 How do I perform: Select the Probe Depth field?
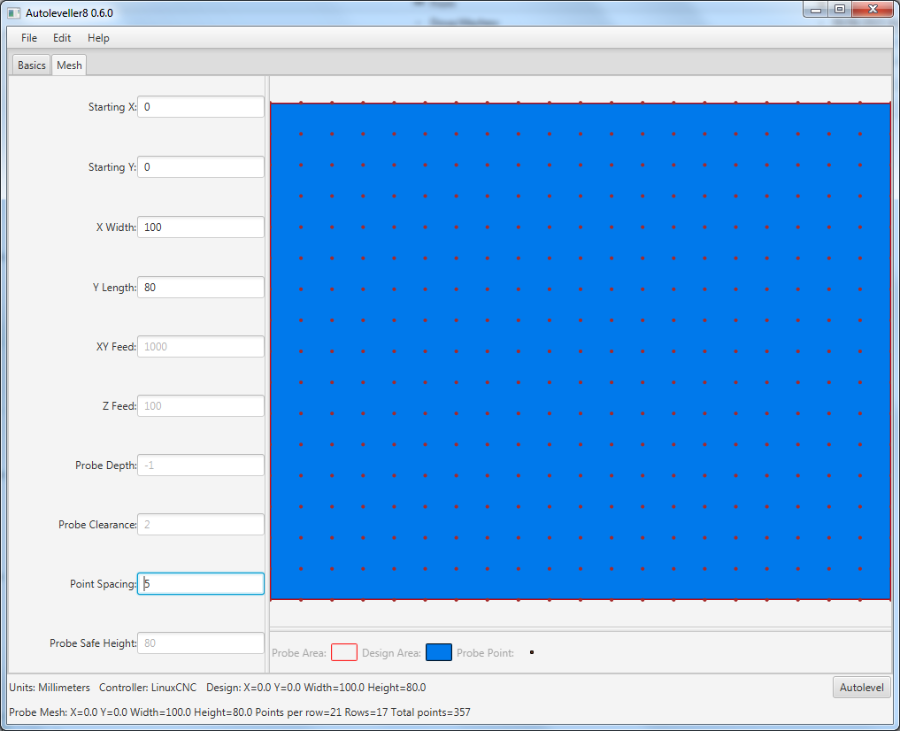point(200,465)
